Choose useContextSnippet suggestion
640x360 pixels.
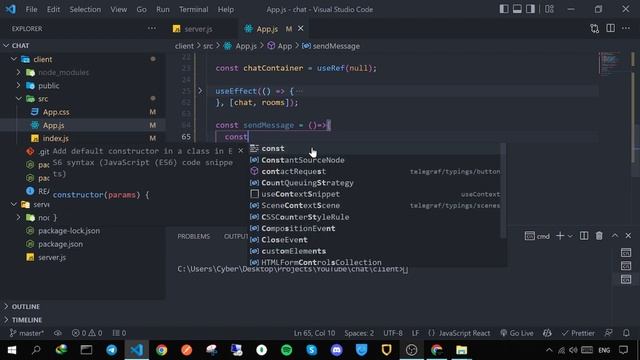tap(376, 194)
